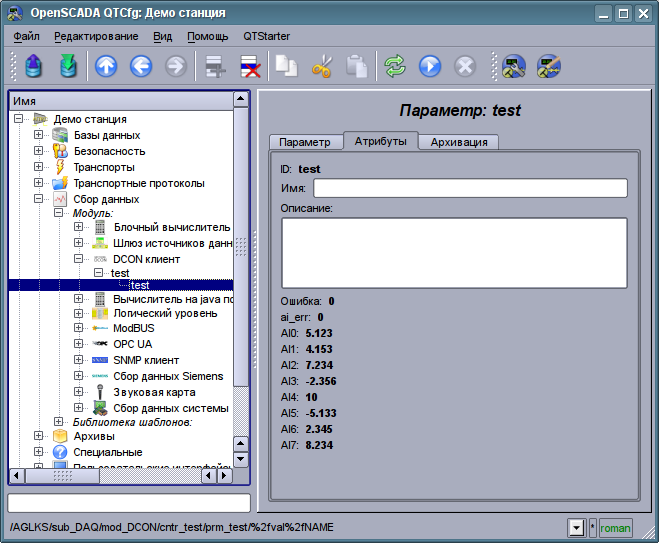Screen dimensions: 659x543
Task: Expand the Базы данных tree node
Action: pyautogui.click(x=38, y=135)
